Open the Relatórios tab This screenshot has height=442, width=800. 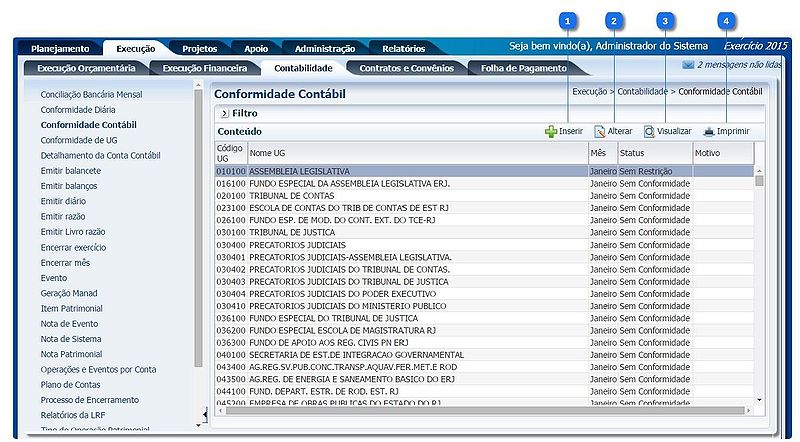[x=402, y=48]
